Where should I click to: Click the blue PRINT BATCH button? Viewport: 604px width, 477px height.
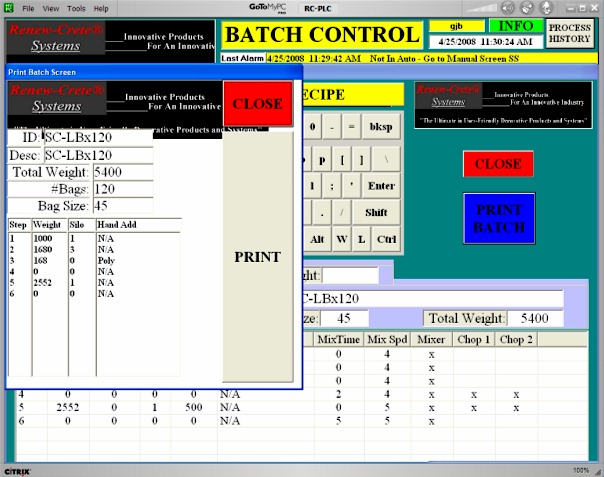coord(499,218)
